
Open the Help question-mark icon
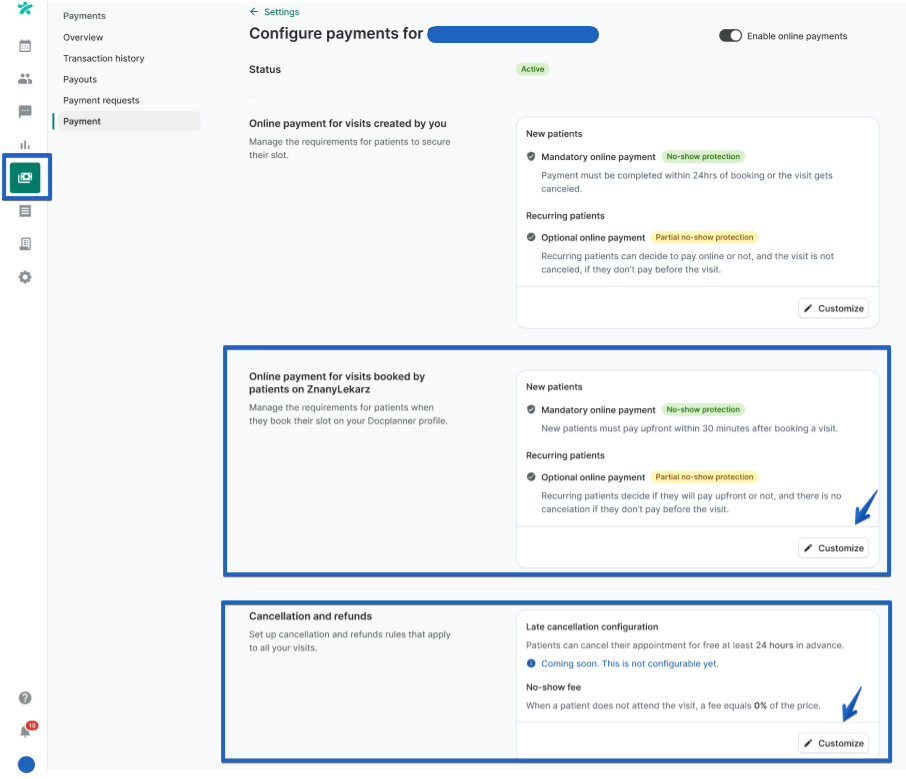coord(25,697)
